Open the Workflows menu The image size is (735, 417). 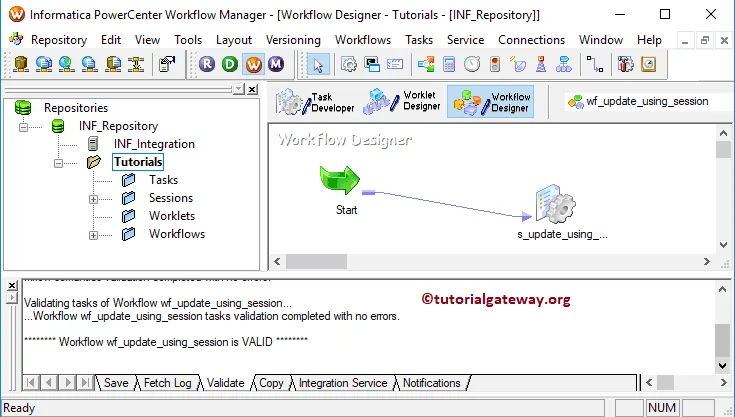(x=363, y=40)
